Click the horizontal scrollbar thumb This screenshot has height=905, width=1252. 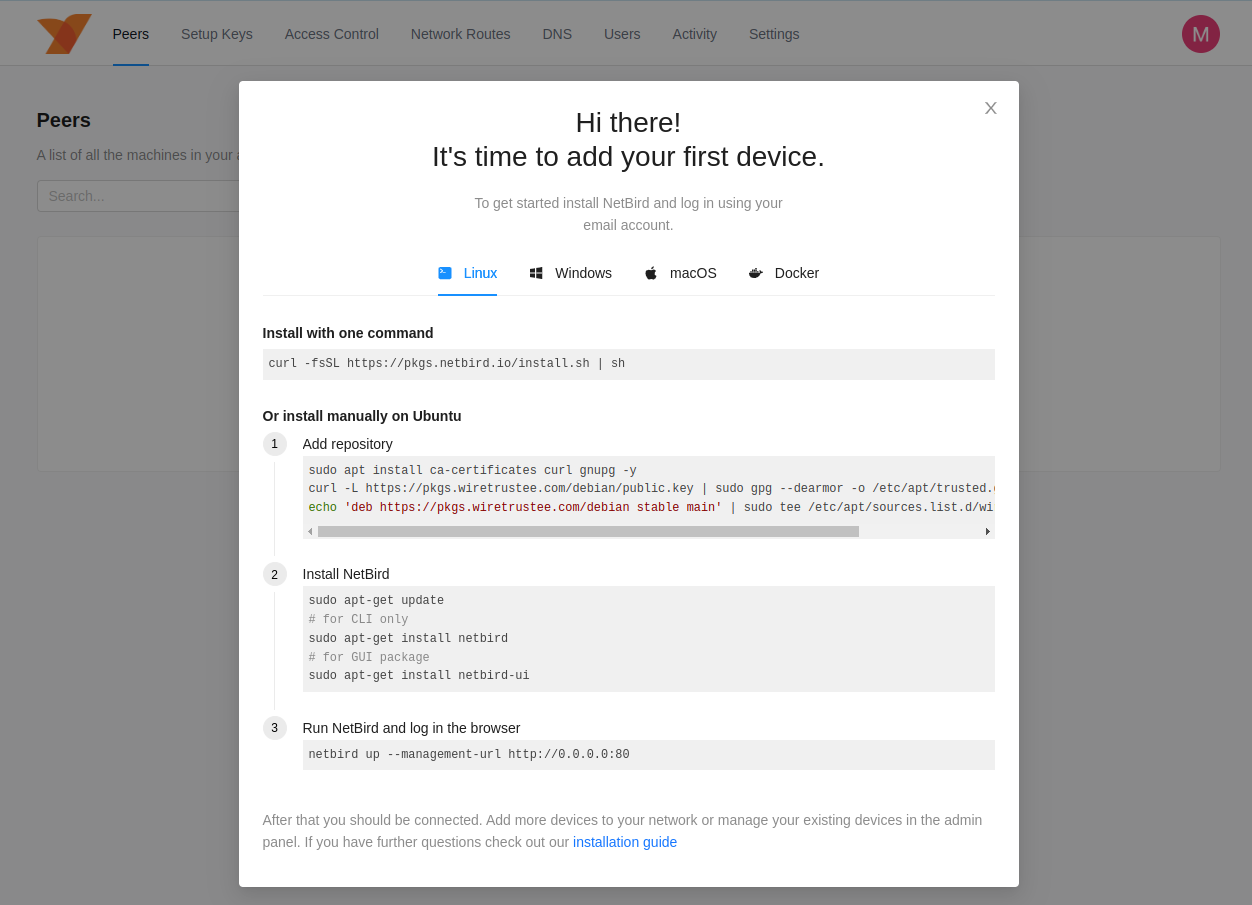pyautogui.click(x=588, y=532)
